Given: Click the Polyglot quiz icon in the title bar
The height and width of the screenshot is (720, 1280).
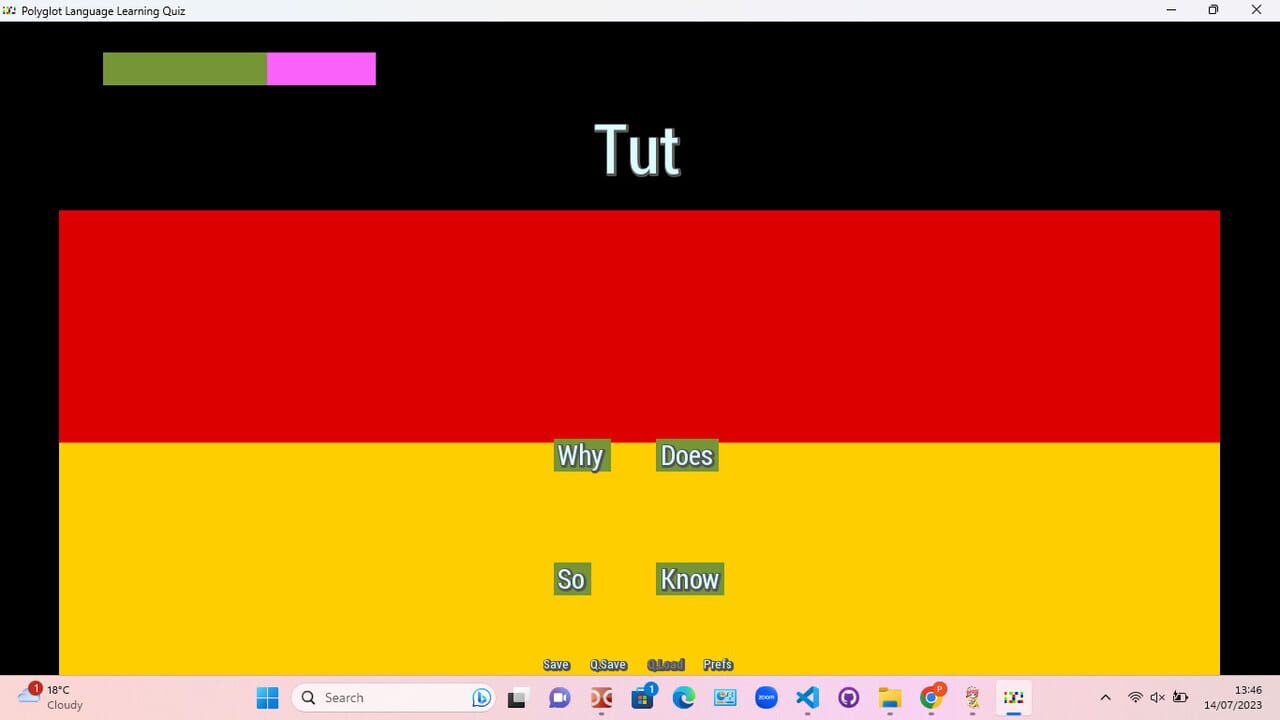Looking at the screenshot, I should (10, 10).
